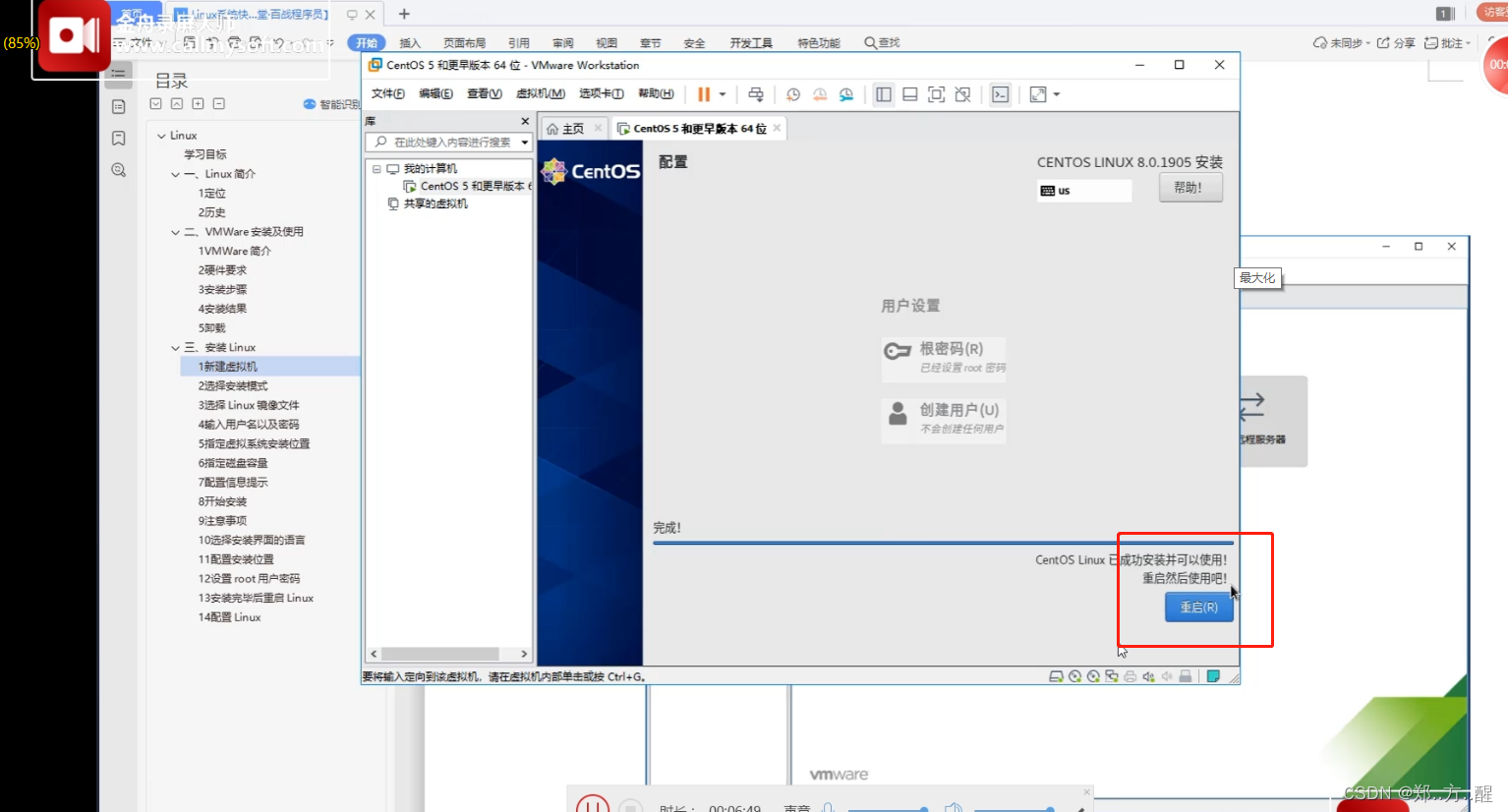
Task: Collapse 三、安装 Linux outline section
Action: click(175, 348)
